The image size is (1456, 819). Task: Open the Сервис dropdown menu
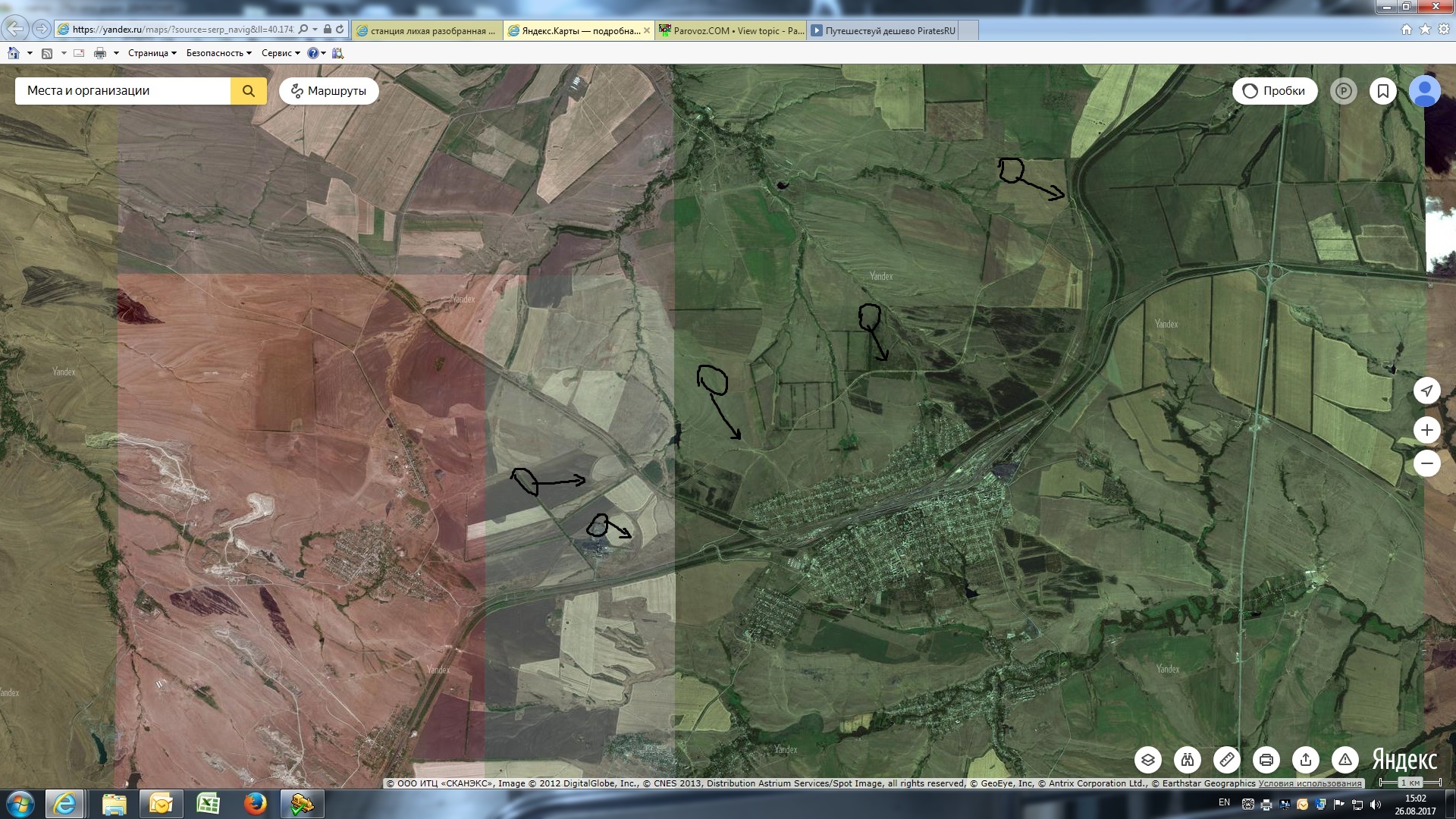[280, 53]
